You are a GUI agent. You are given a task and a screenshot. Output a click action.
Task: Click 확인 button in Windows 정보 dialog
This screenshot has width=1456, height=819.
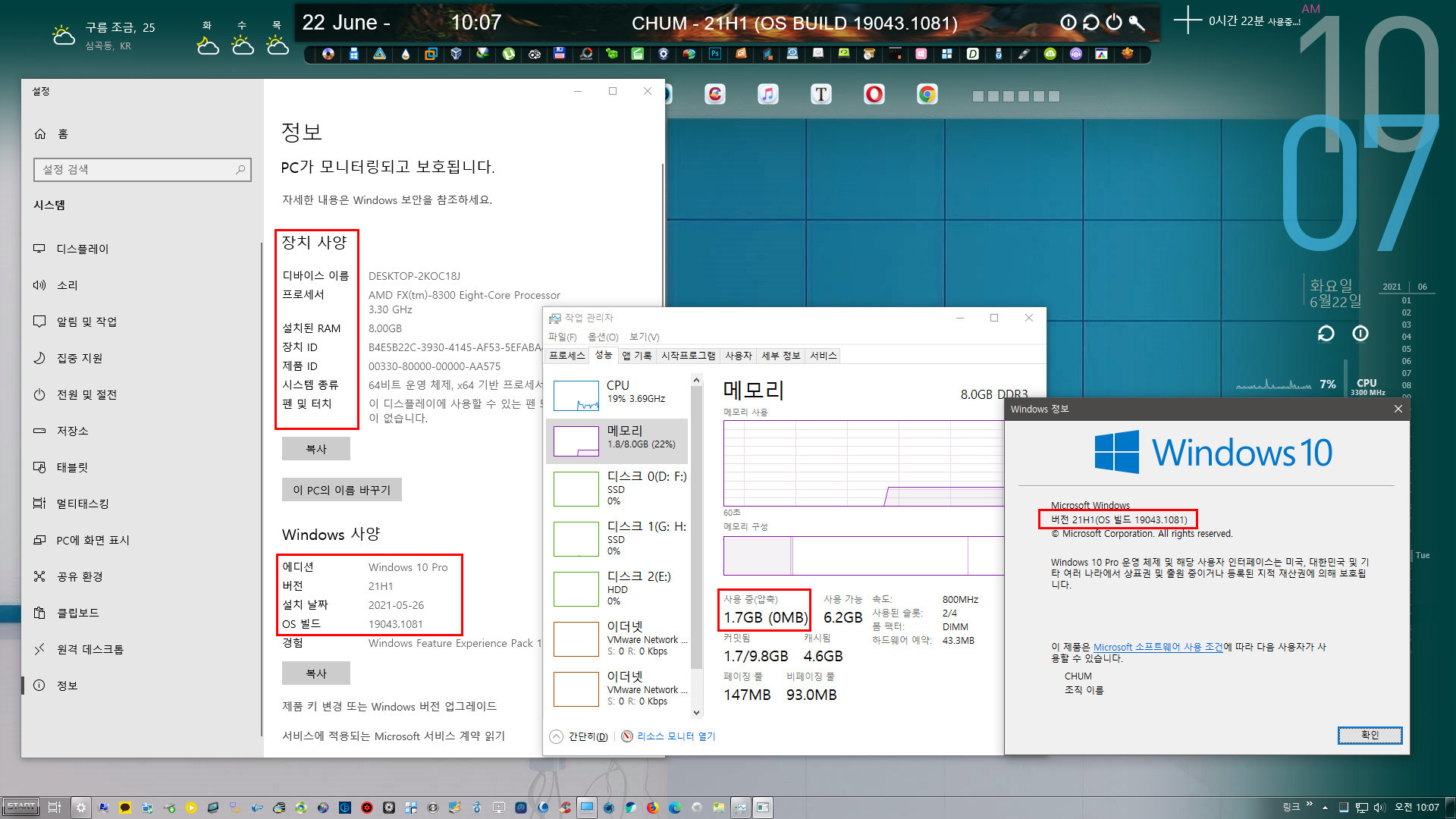point(1370,735)
